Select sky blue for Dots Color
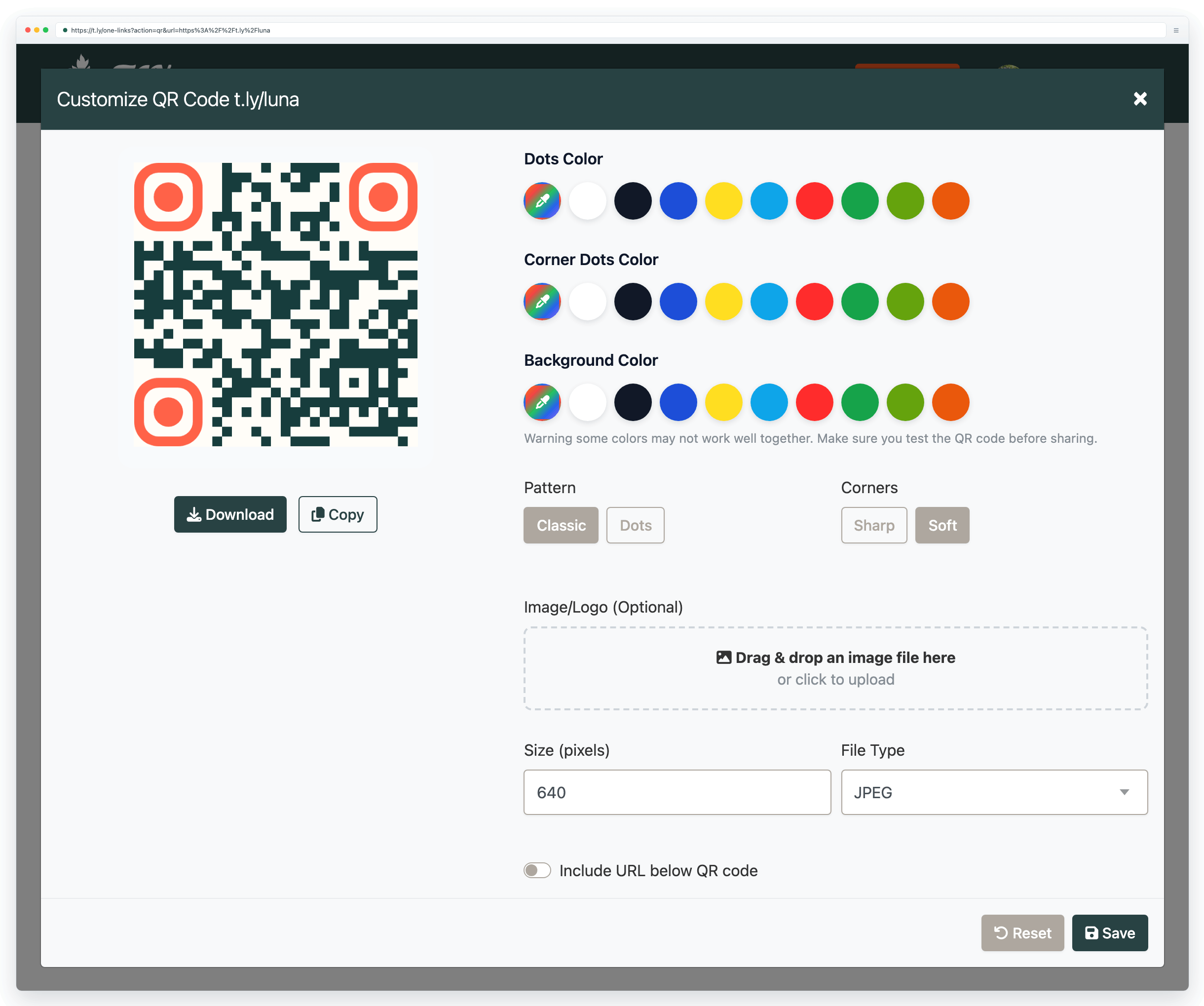Screen dimensions: 1204x1006 pos(769,201)
